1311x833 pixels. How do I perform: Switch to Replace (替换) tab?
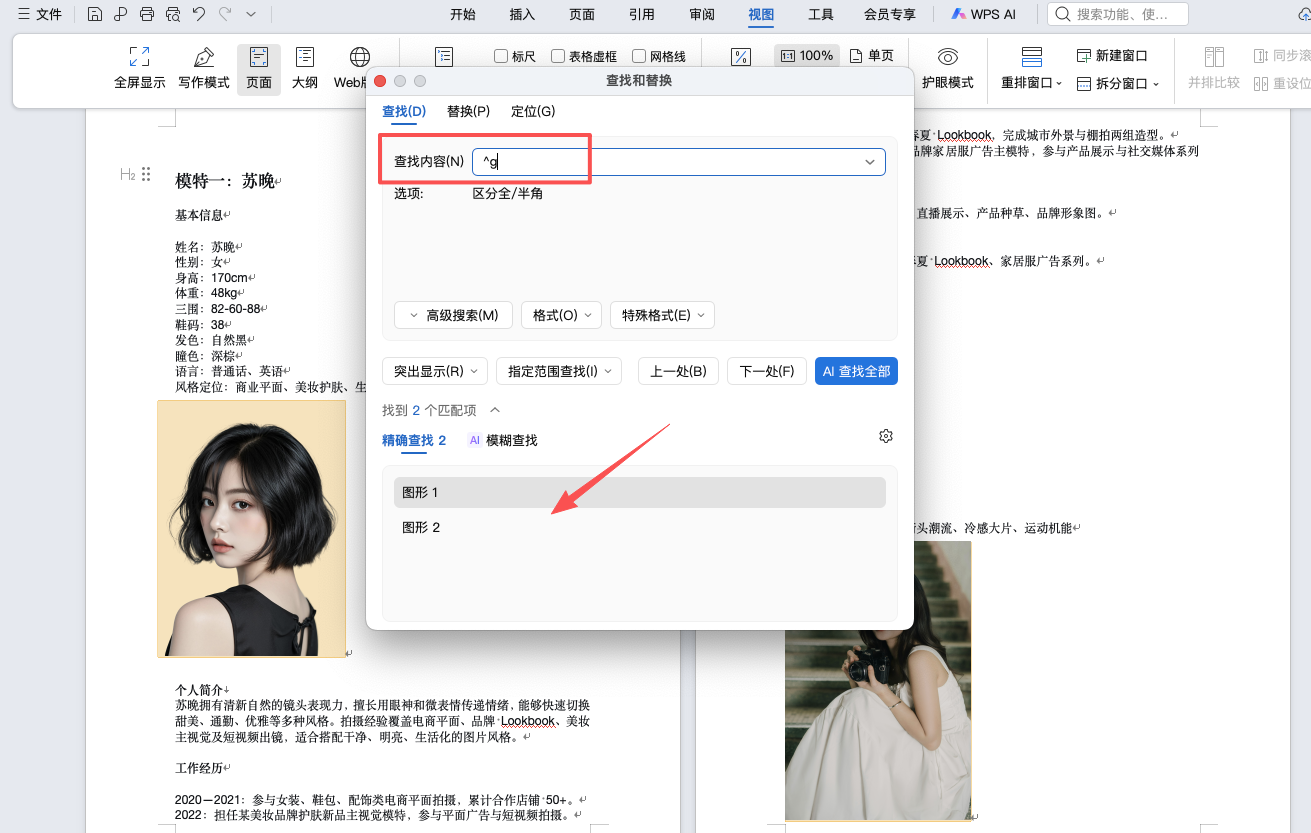coord(468,111)
